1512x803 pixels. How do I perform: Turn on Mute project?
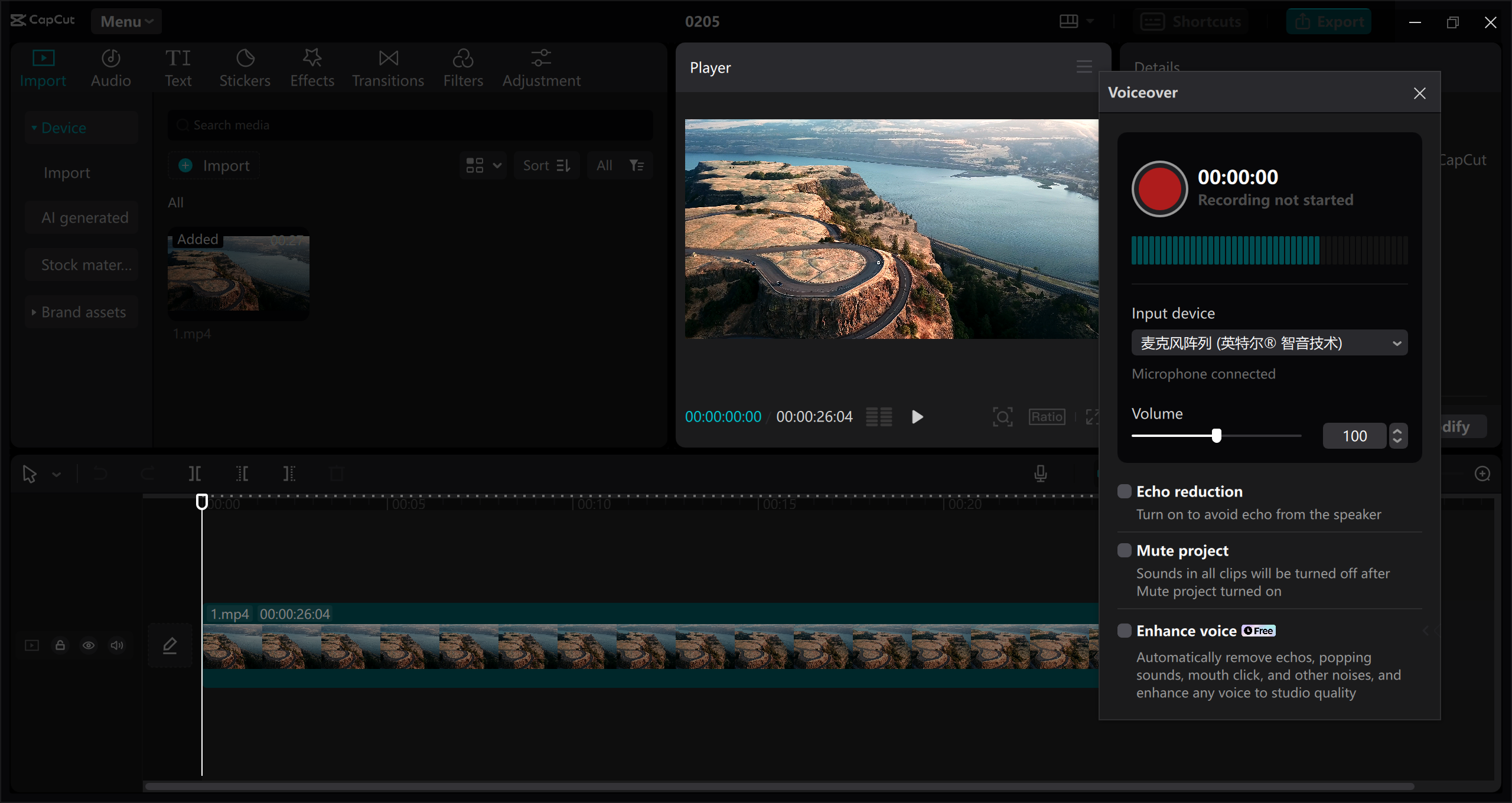coord(1123,550)
